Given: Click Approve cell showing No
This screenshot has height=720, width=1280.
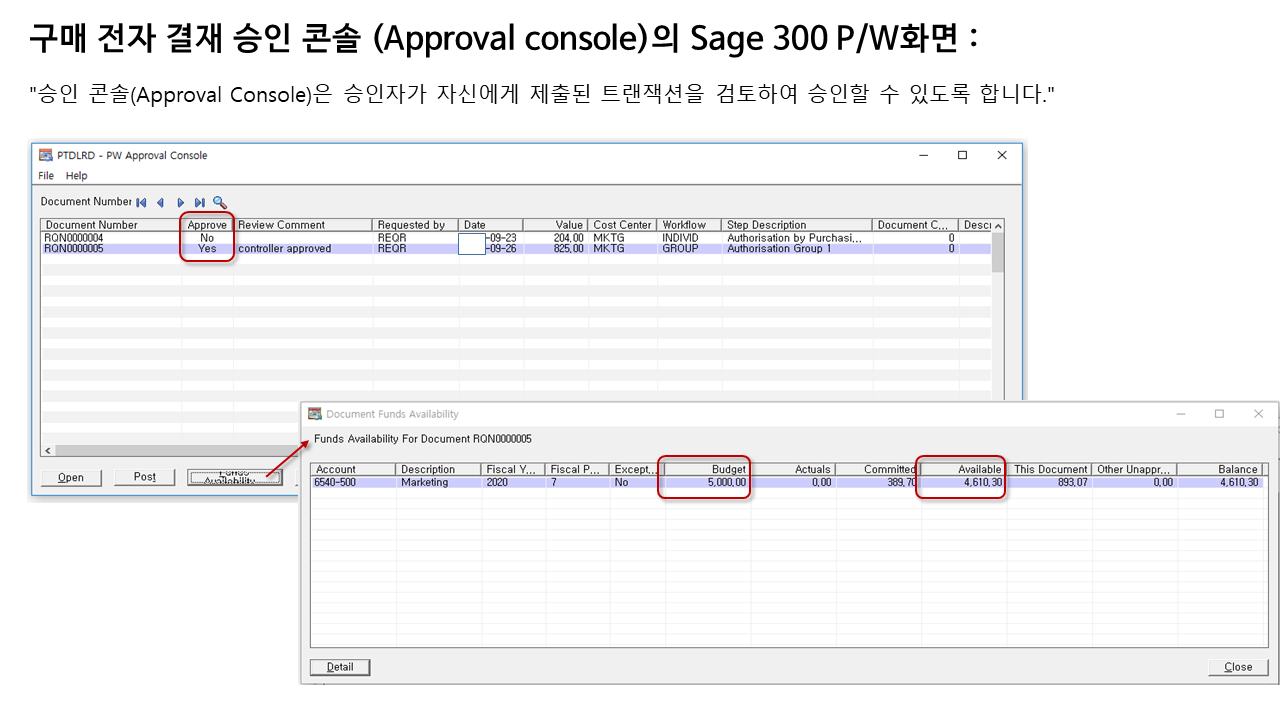Looking at the screenshot, I should pyautogui.click(x=207, y=238).
